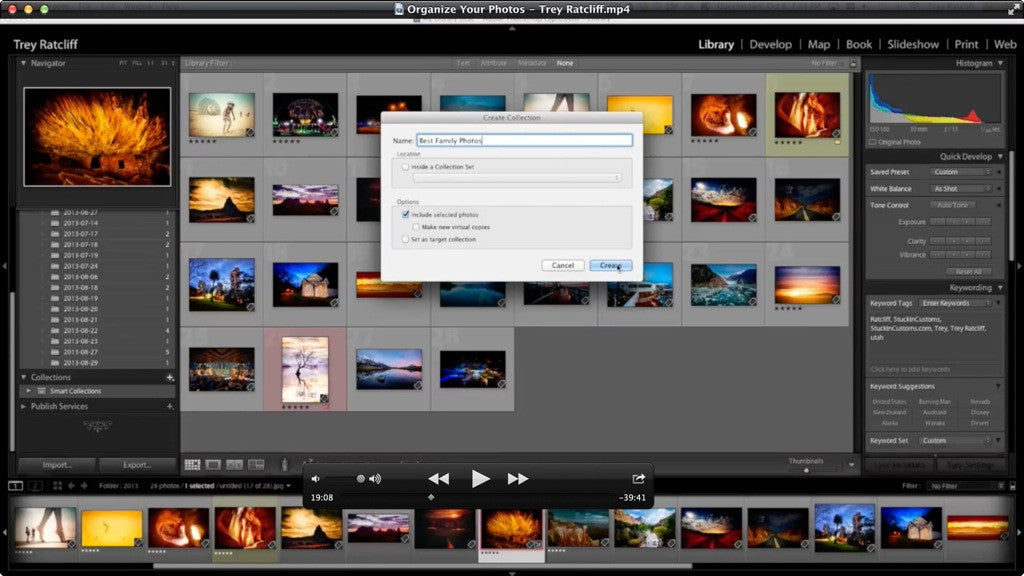1024x576 pixels.
Task: Switch to the Develop module
Action: tap(772, 44)
